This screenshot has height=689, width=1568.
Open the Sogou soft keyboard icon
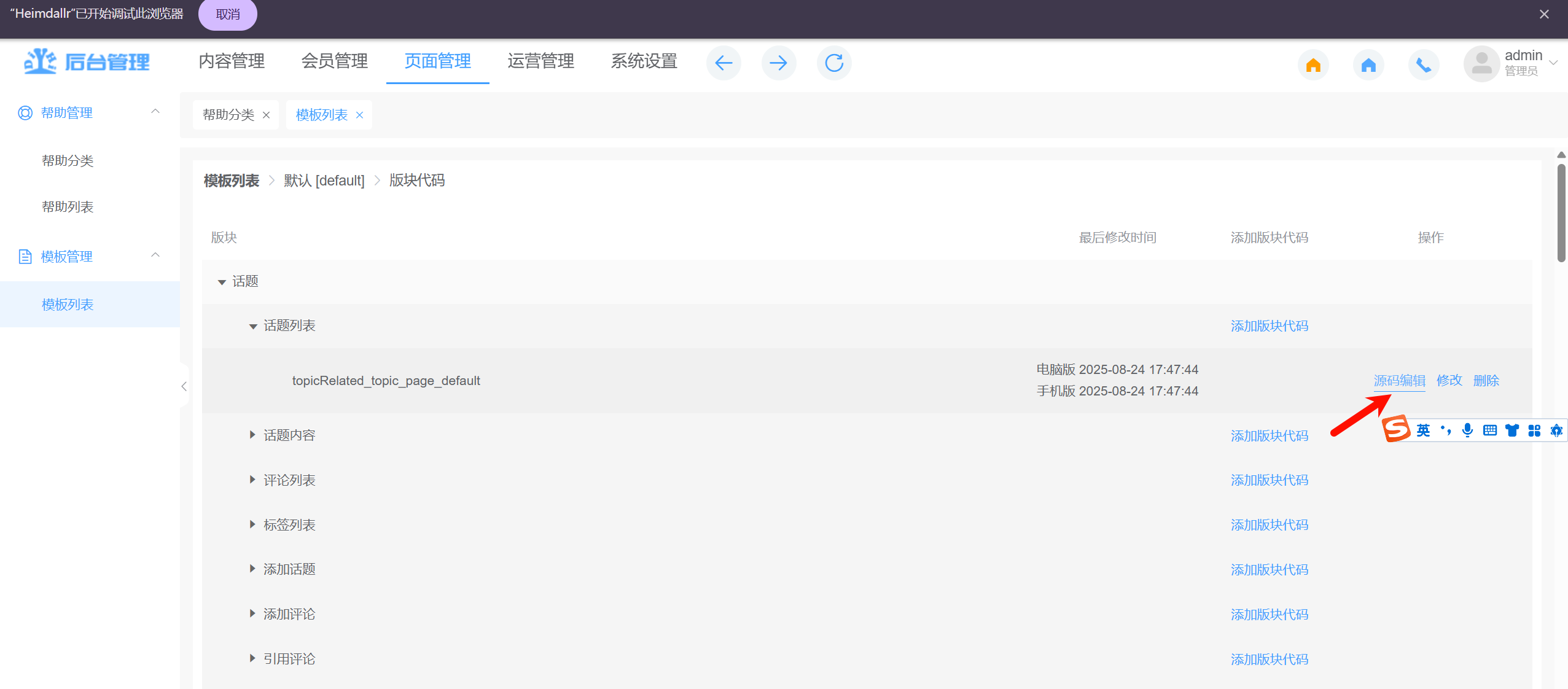point(1489,430)
